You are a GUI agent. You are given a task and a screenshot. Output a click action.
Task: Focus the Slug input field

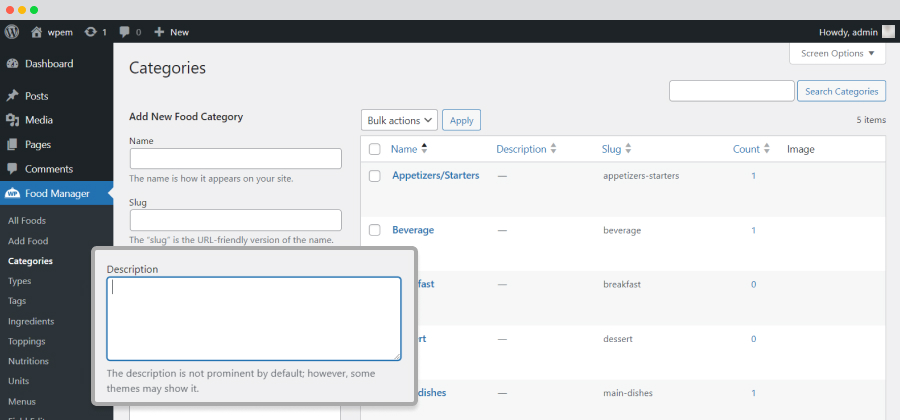(236, 220)
